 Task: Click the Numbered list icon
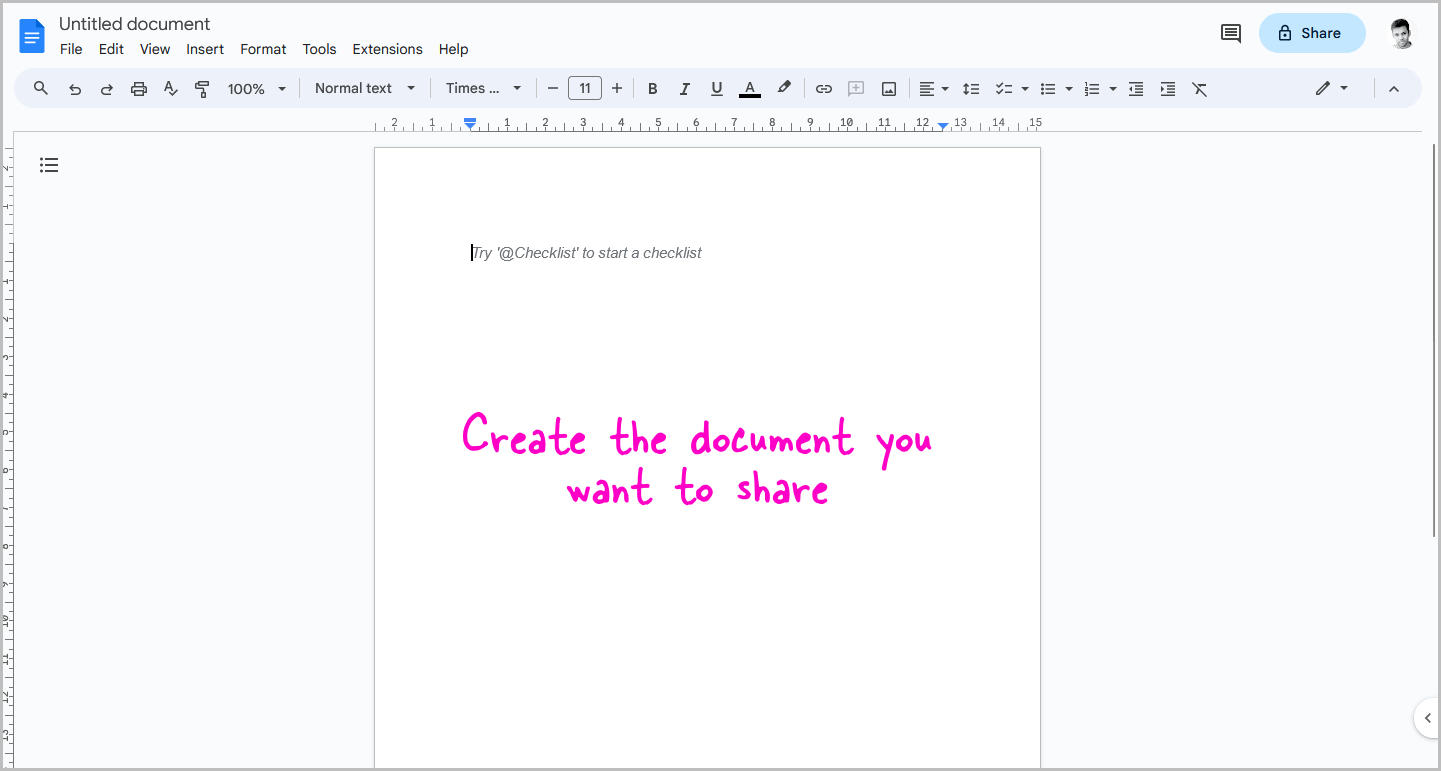1092,89
